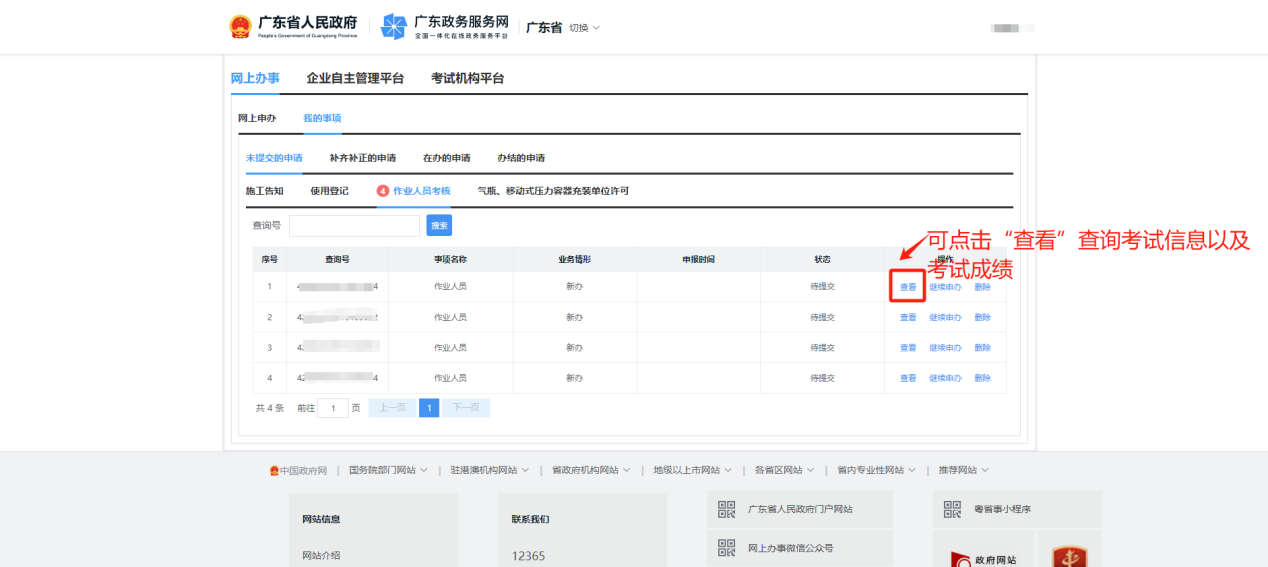Click QR code icon for 网上办事微信公众号
The width and height of the screenshot is (1268, 567).
pyautogui.click(x=727, y=548)
